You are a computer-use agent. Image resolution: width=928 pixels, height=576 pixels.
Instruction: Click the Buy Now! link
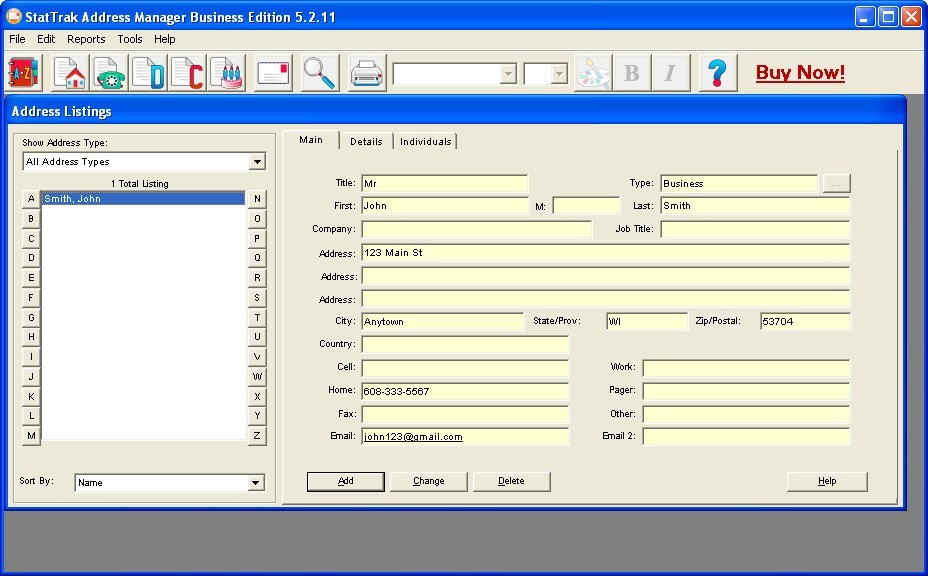(800, 72)
